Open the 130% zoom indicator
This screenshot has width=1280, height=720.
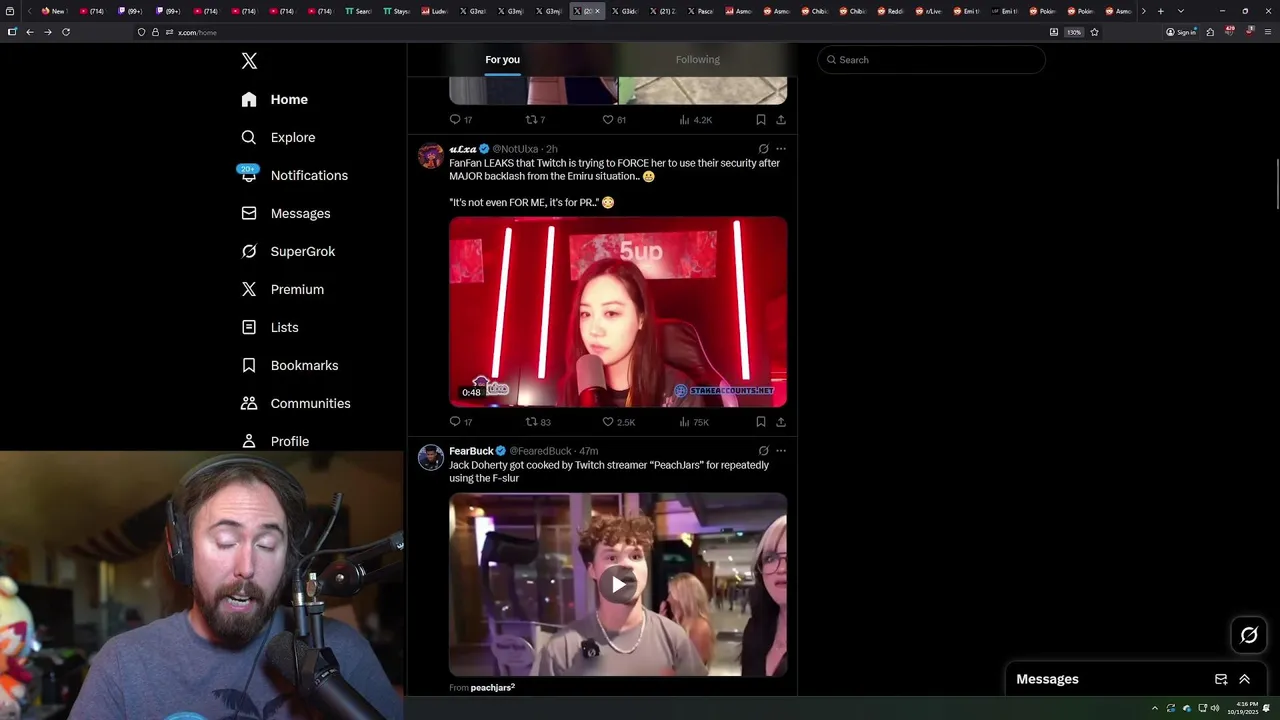1074,32
